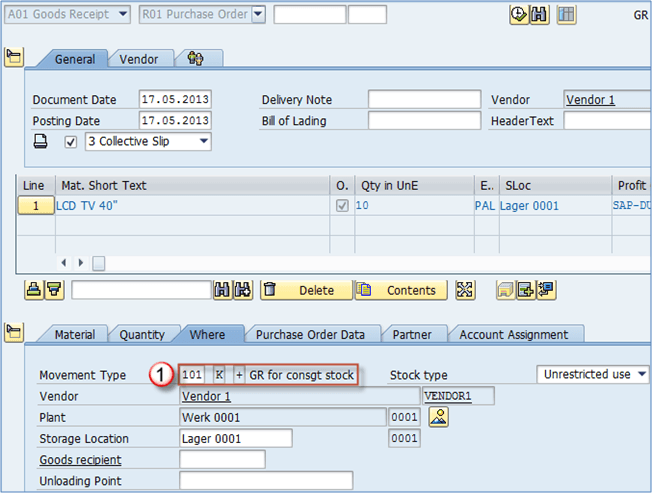
Task: Click the binoculars find icon at top
Action: [539, 14]
